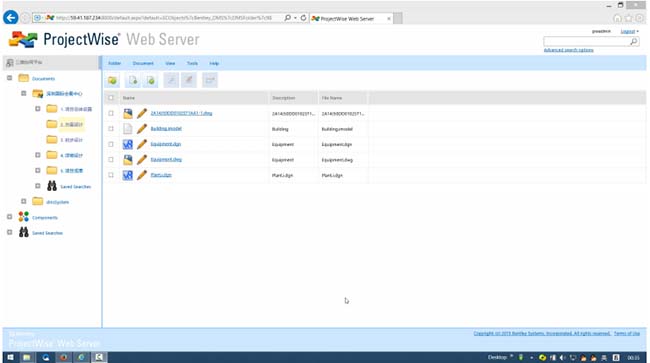
Task: Open Advanced search options link
Action: click(x=568, y=50)
